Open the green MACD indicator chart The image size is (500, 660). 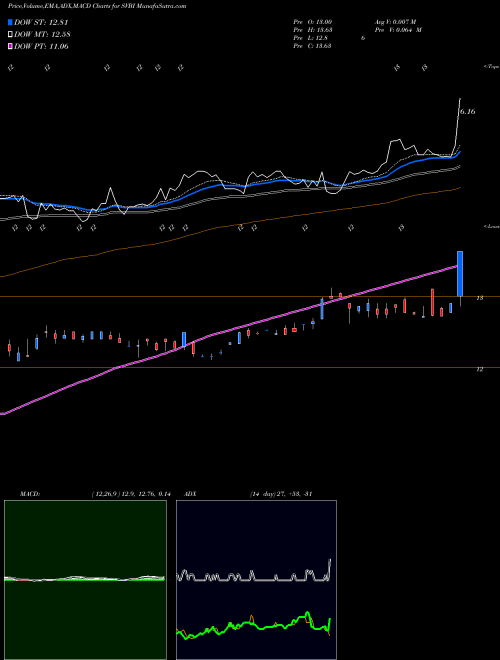pyautogui.click(x=85, y=580)
